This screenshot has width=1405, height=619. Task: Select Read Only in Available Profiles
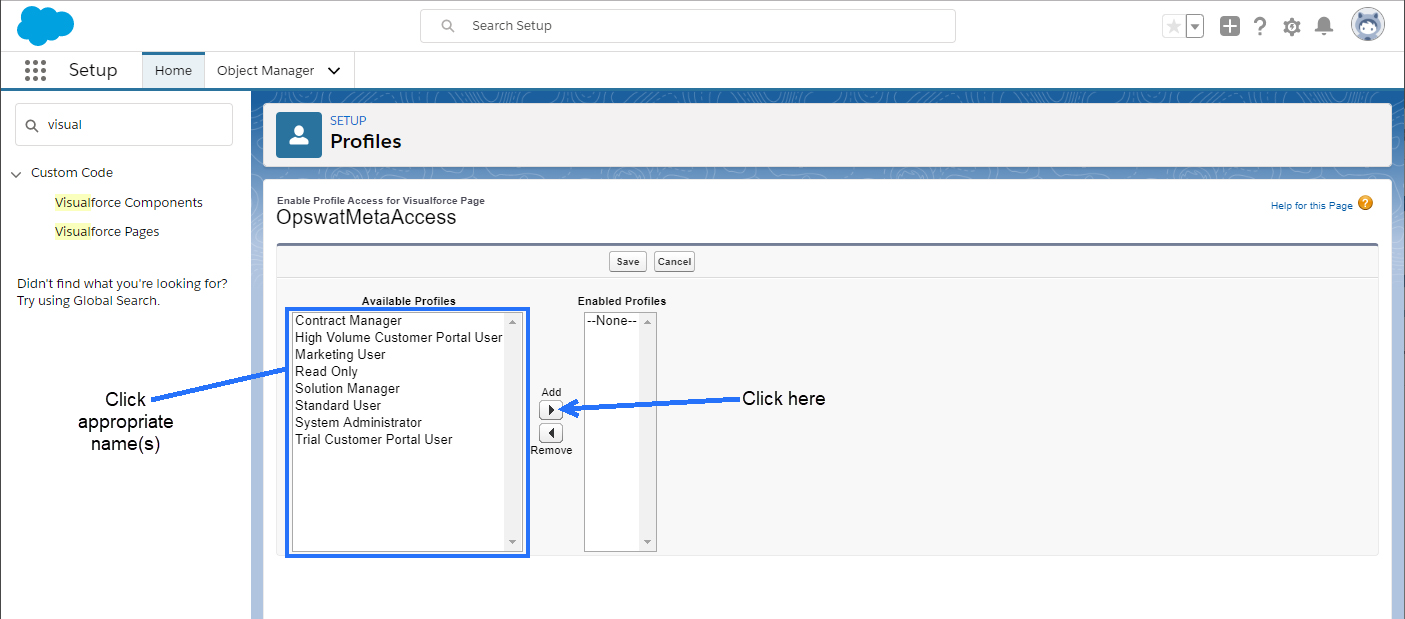[x=398, y=372]
